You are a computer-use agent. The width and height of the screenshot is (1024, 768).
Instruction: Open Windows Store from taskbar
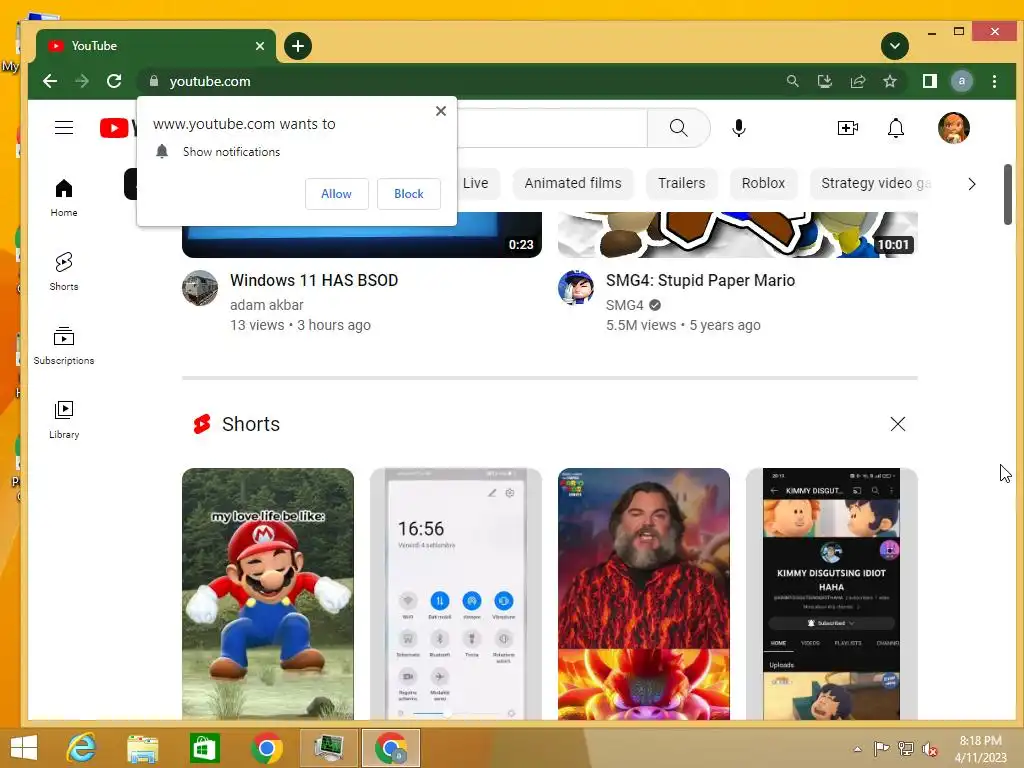click(x=204, y=748)
